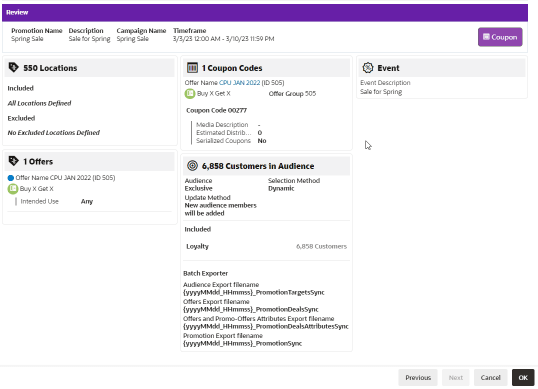Click the blue dot next to Offer Name CPU JAN 2022
This screenshot has height=389, width=538.
point(11,178)
